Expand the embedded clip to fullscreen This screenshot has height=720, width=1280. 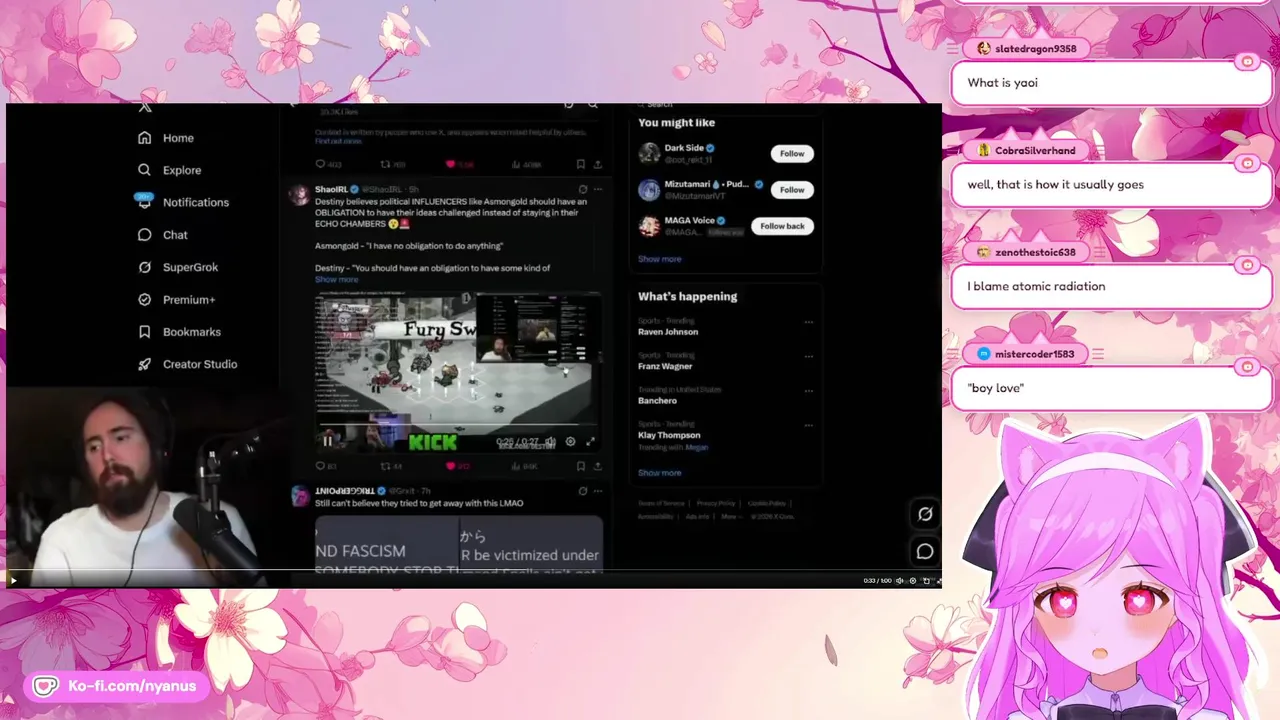[590, 441]
